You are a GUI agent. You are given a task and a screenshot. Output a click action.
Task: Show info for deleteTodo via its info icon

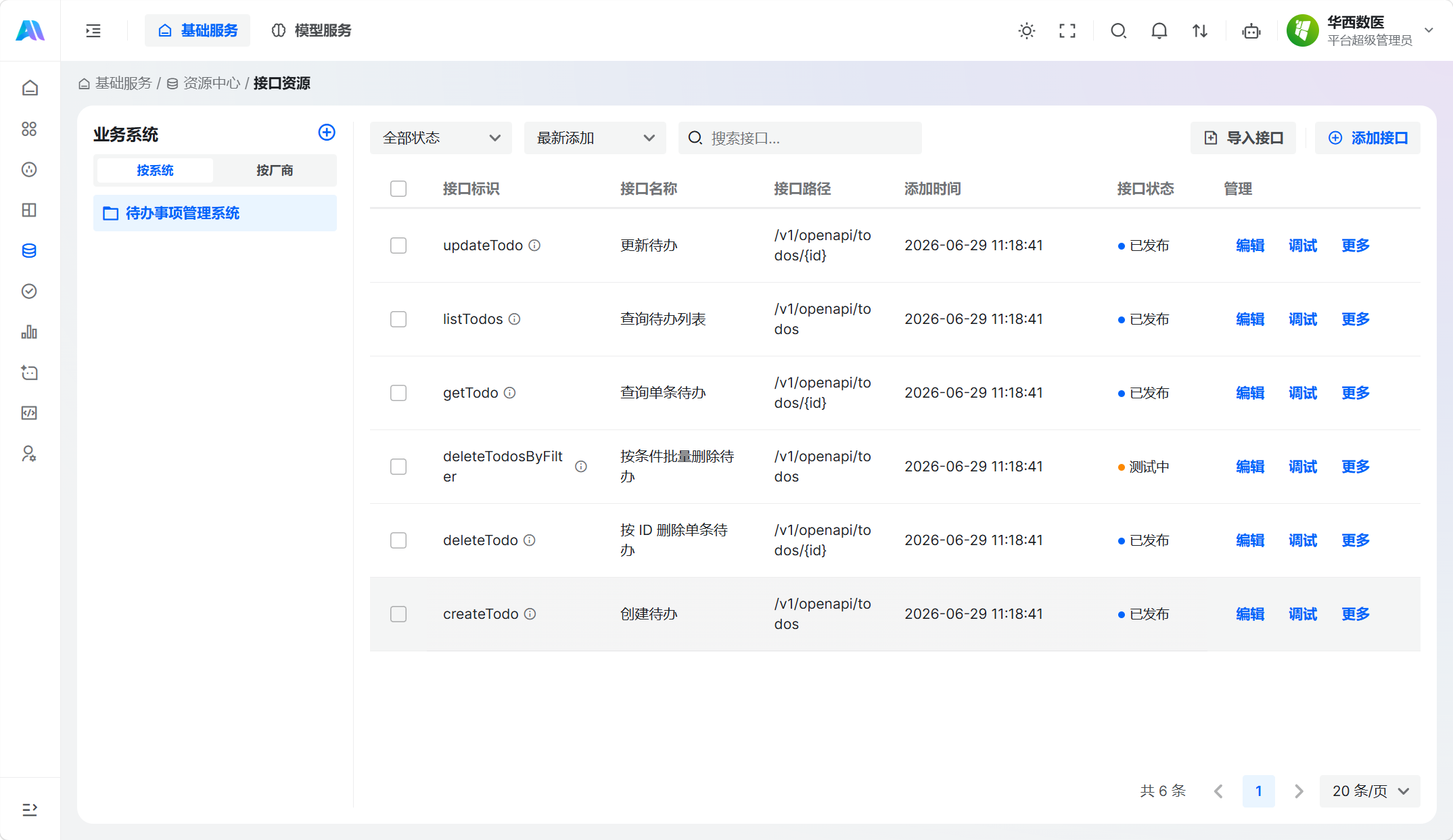pyautogui.click(x=530, y=540)
